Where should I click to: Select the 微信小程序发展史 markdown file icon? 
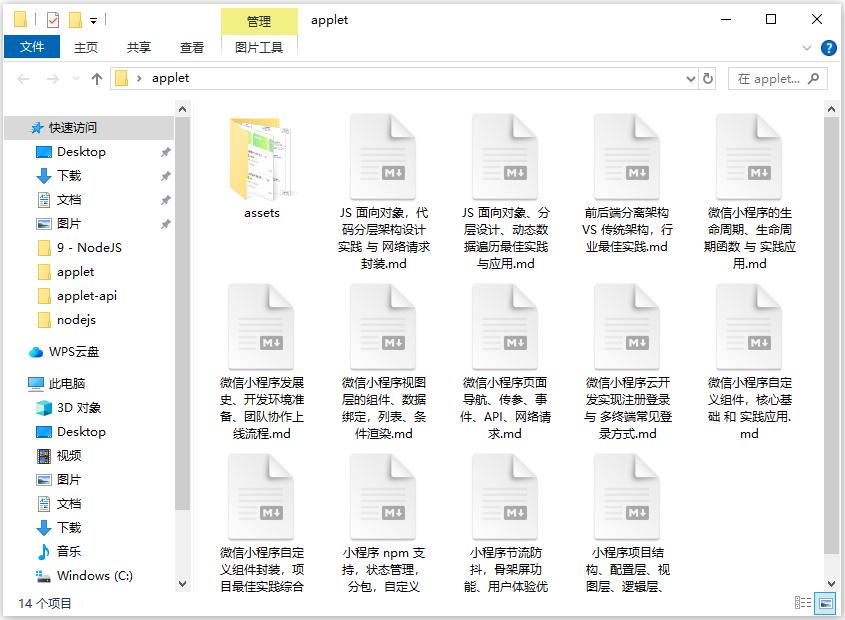click(x=261, y=327)
